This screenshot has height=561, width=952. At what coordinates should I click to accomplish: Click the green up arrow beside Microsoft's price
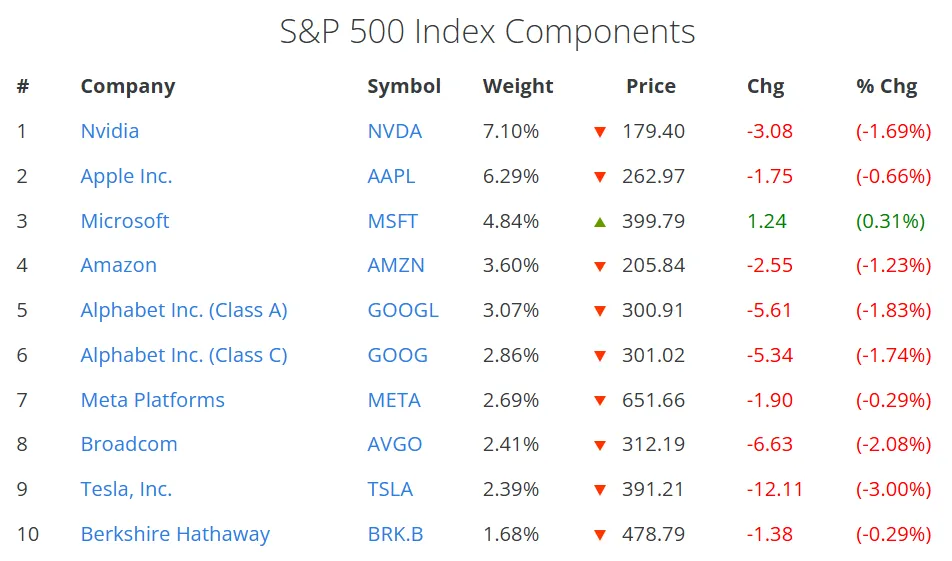(x=600, y=221)
